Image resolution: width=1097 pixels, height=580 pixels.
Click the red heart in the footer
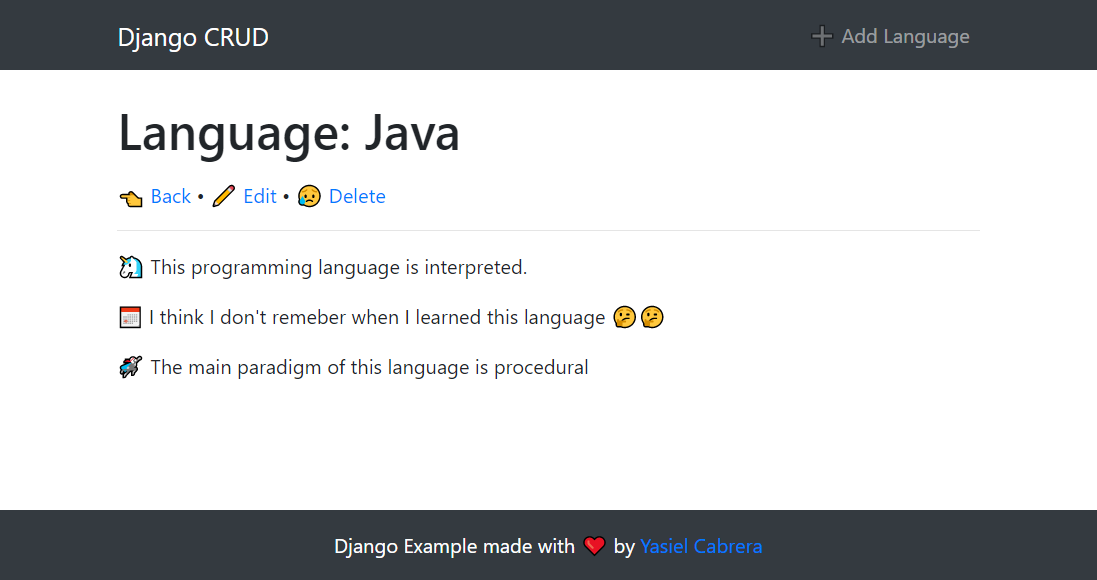594,546
